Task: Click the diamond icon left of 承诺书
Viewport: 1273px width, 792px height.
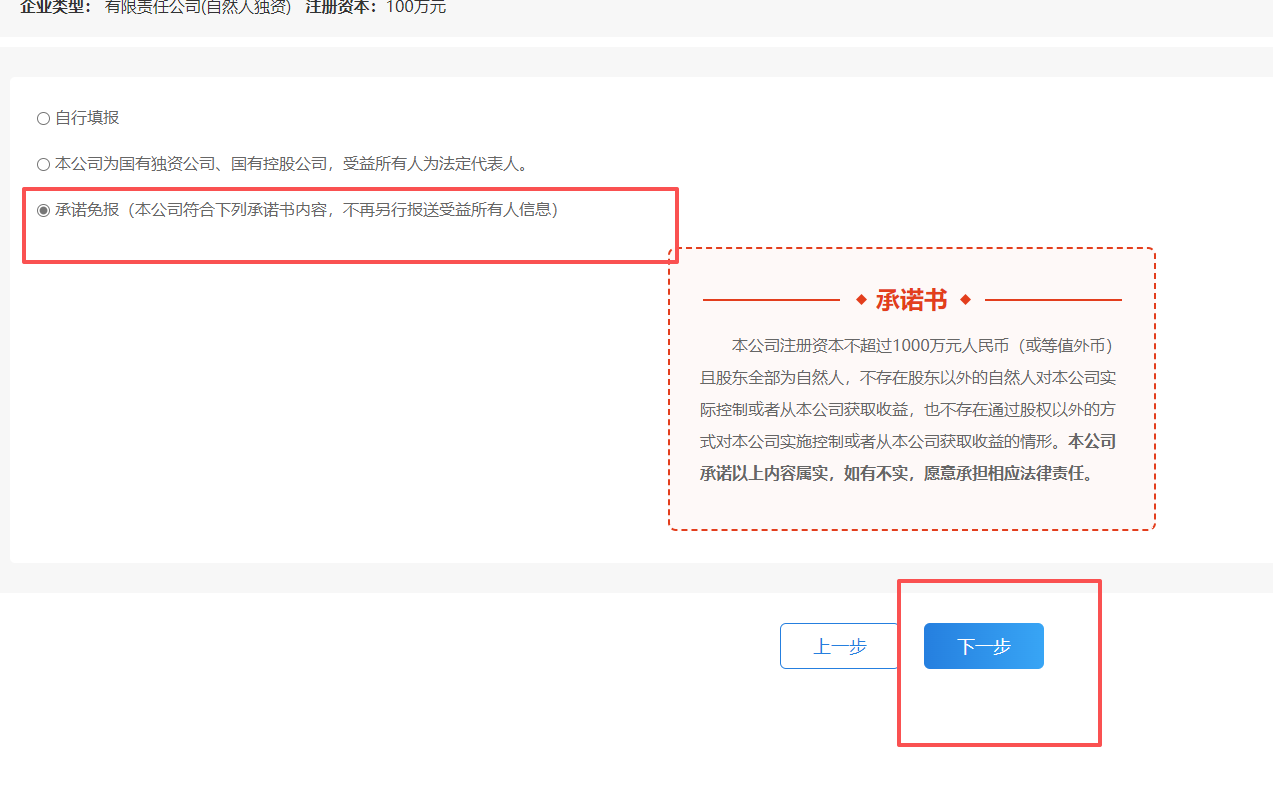Action: (x=861, y=300)
